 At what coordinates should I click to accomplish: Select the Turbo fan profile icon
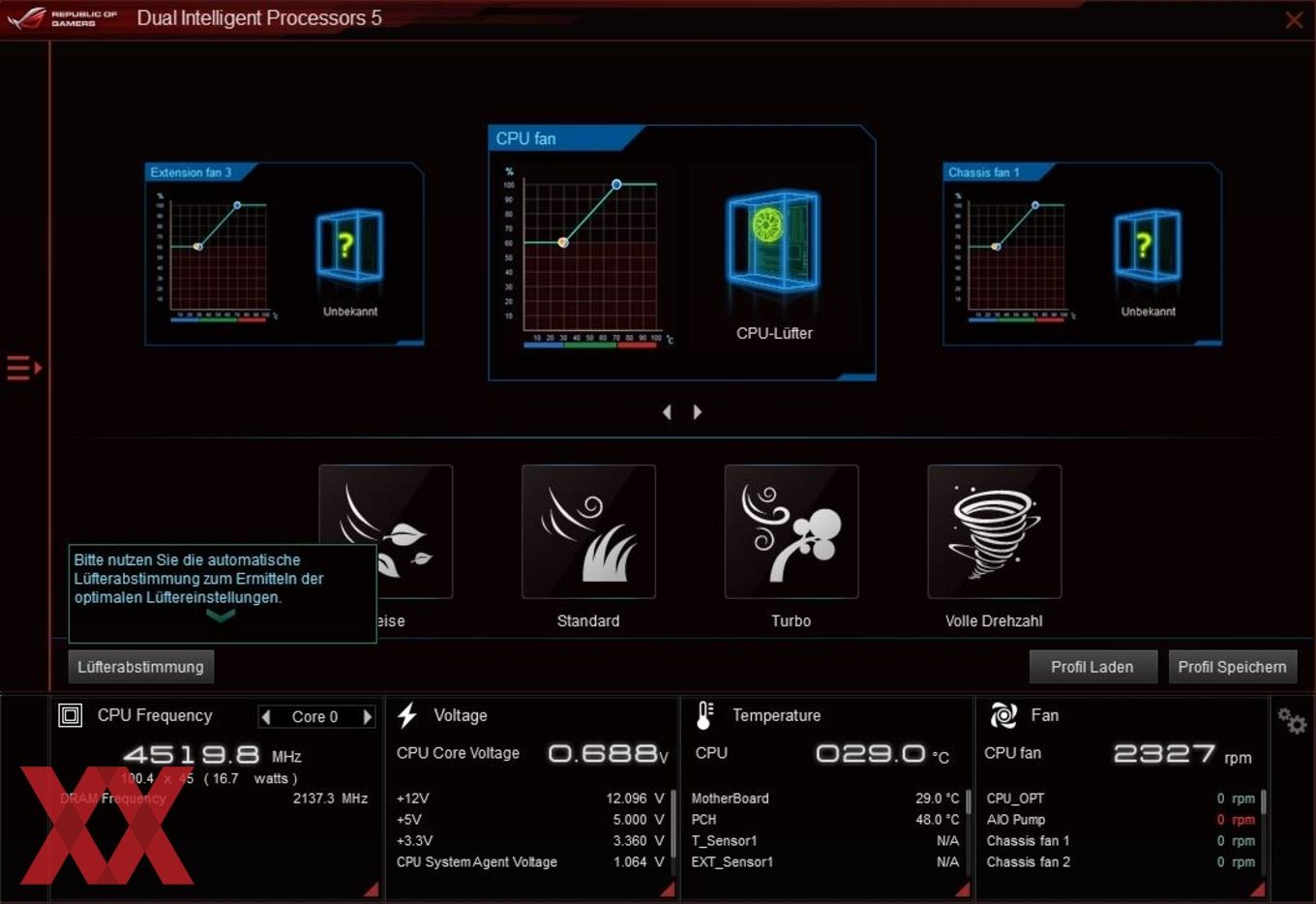click(x=792, y=531)
